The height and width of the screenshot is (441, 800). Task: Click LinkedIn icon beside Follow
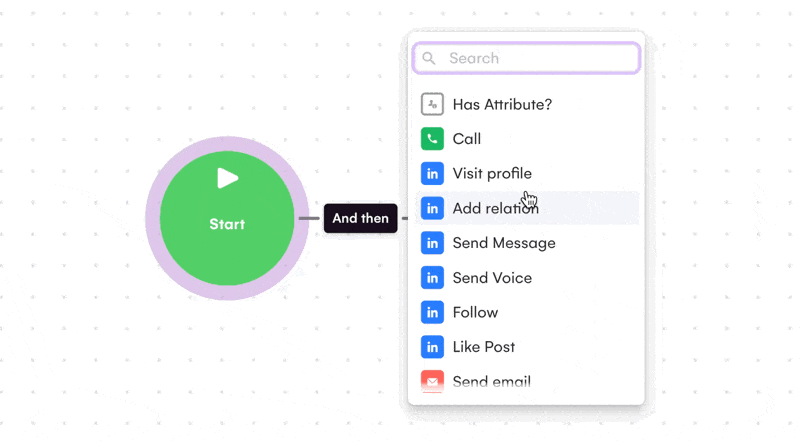(432, 312)
